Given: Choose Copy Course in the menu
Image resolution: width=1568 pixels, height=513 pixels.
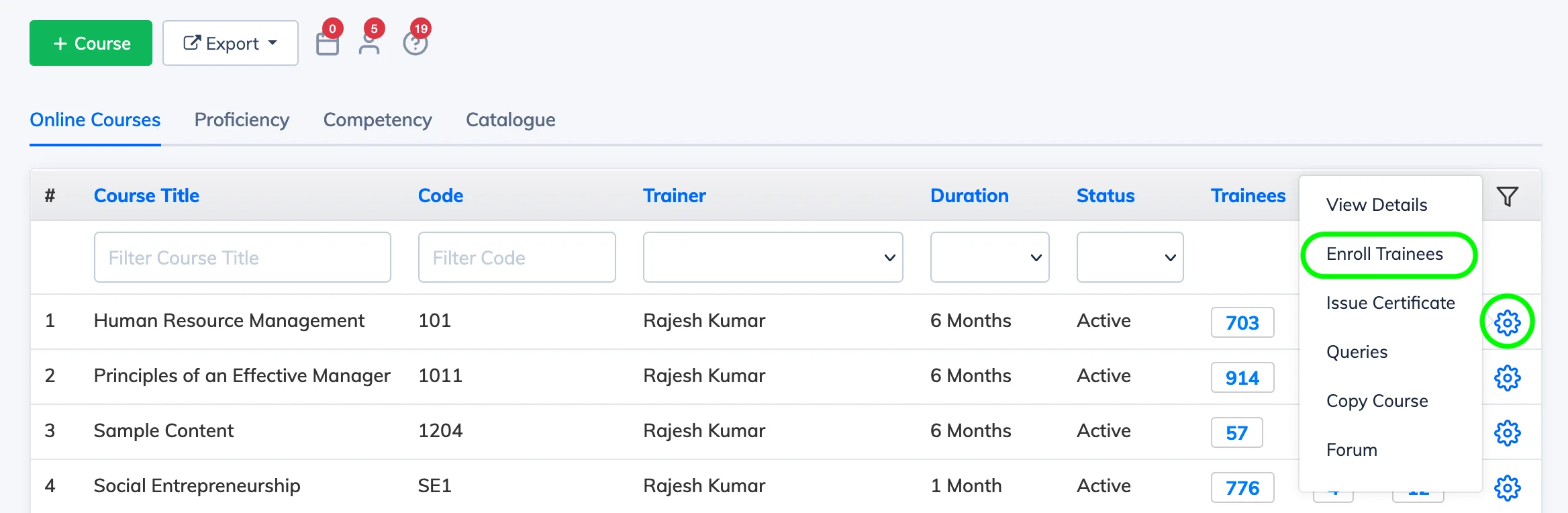Looking at the screenshot, I should (x=1377, y=401).
